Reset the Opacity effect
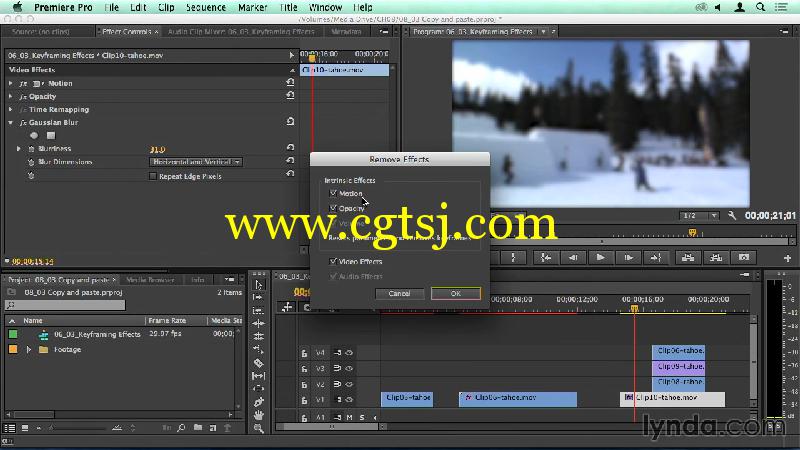Screen dimensions: 800x450 [x=290, y=95]
